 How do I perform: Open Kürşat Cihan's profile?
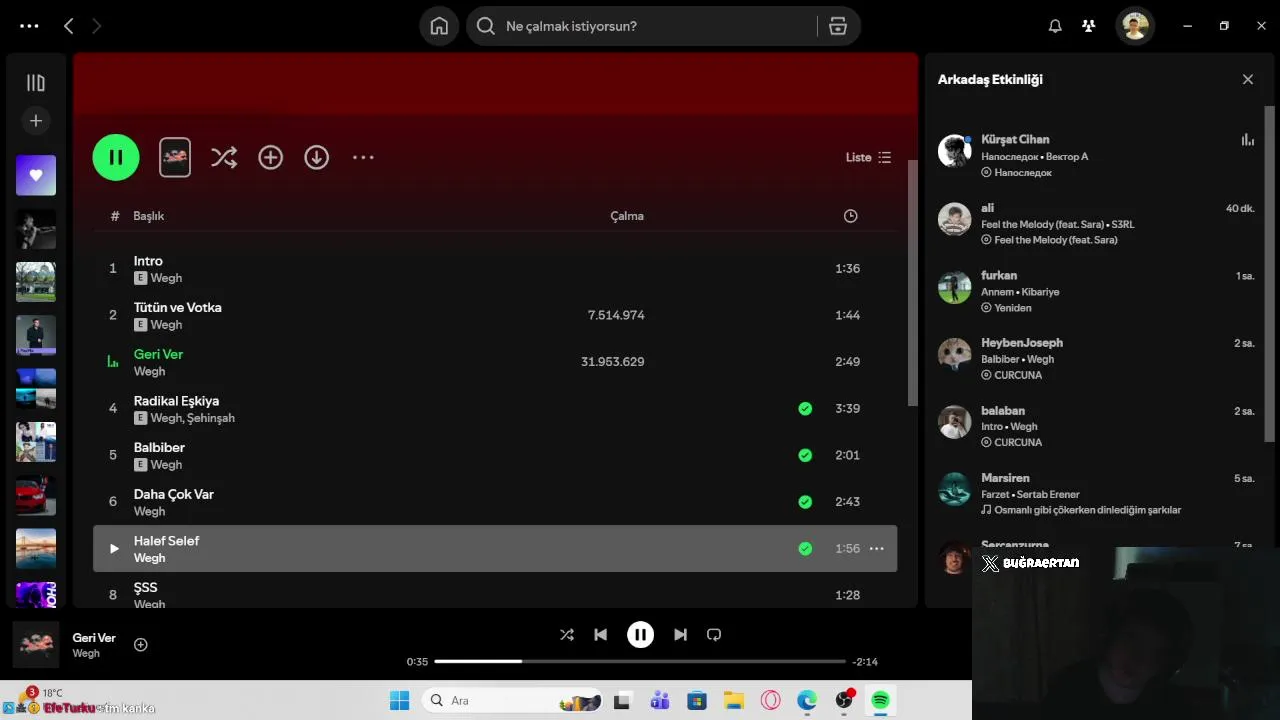[1015, 139]
